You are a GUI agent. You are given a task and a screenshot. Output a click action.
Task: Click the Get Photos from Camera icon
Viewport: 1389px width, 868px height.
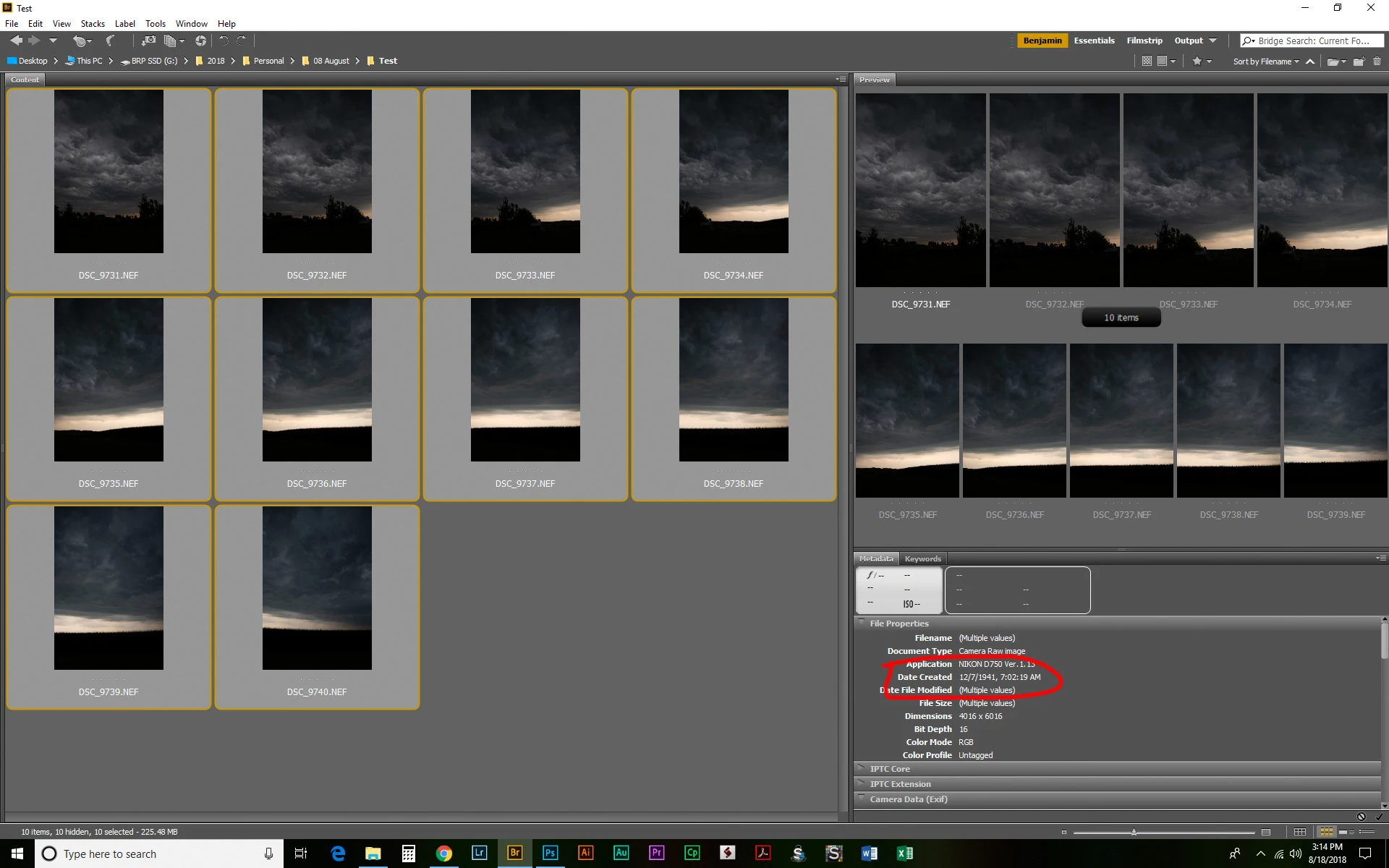tap(148, 41)
